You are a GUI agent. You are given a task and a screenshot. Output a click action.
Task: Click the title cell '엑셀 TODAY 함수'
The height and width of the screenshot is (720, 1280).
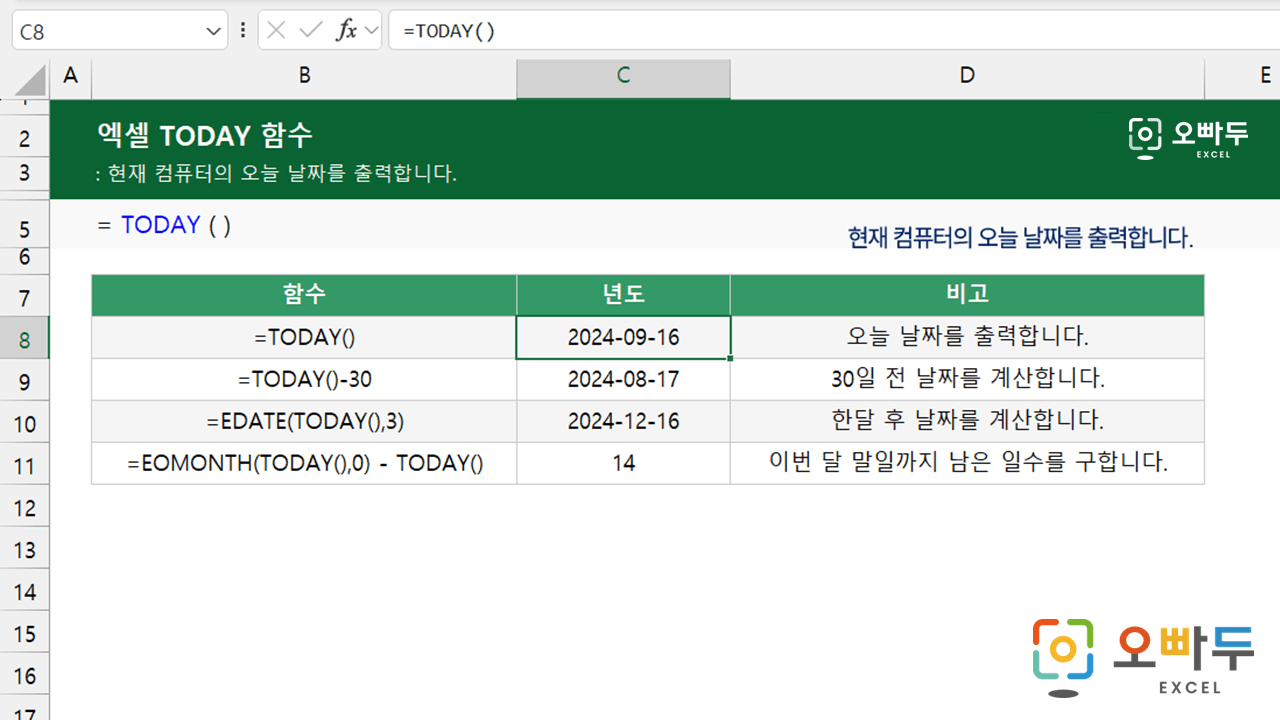(205, 135)
